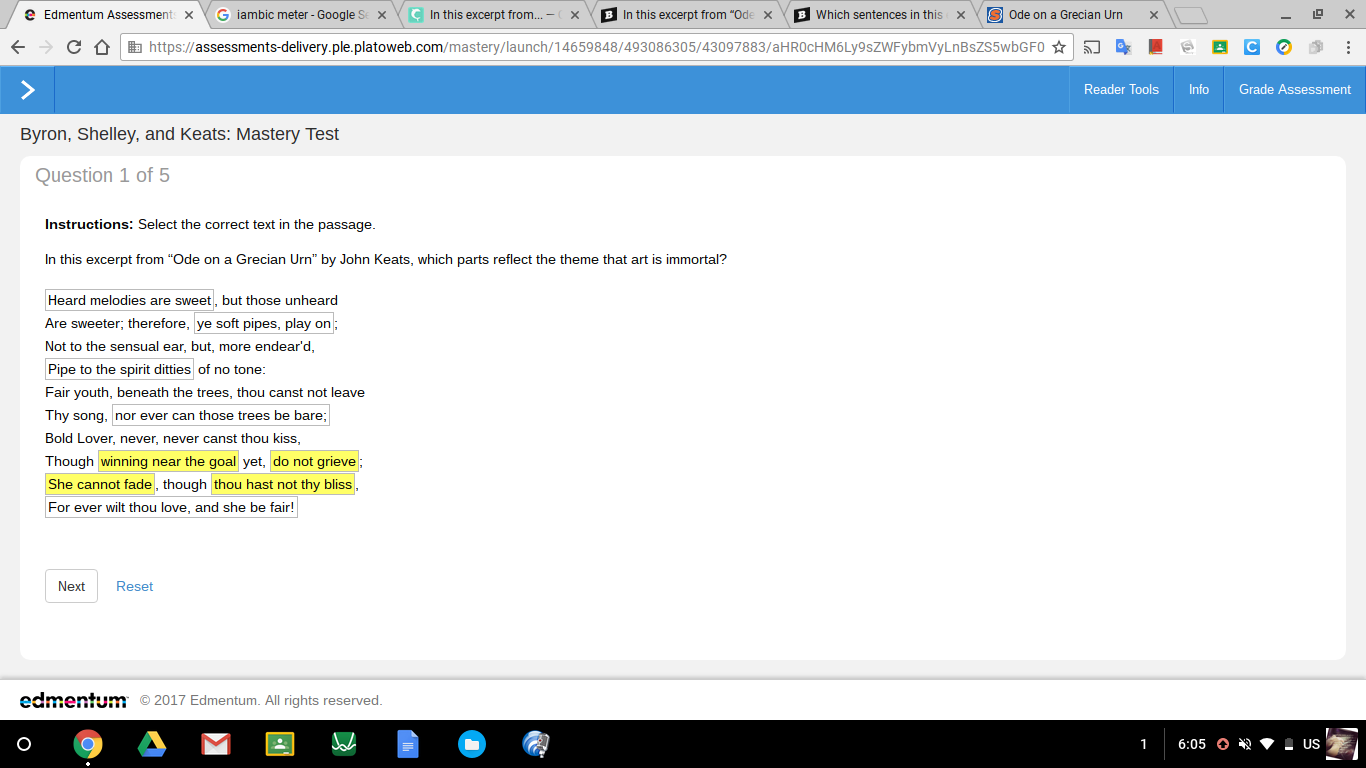Toggle the 'winning near the goal' selection
1366x768 pixels.
(x=168, y=461)
